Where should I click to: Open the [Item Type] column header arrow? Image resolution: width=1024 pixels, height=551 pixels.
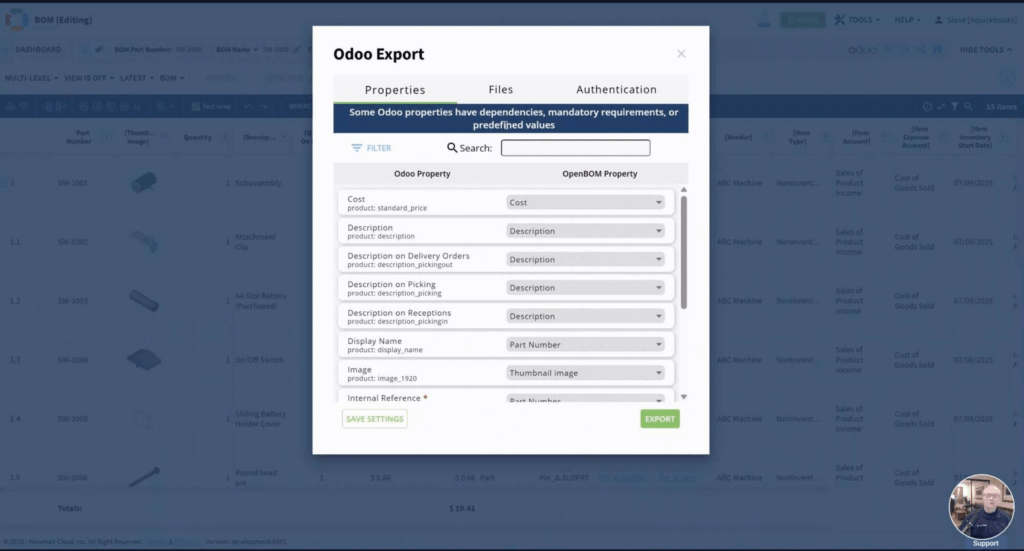coord(825,137)
